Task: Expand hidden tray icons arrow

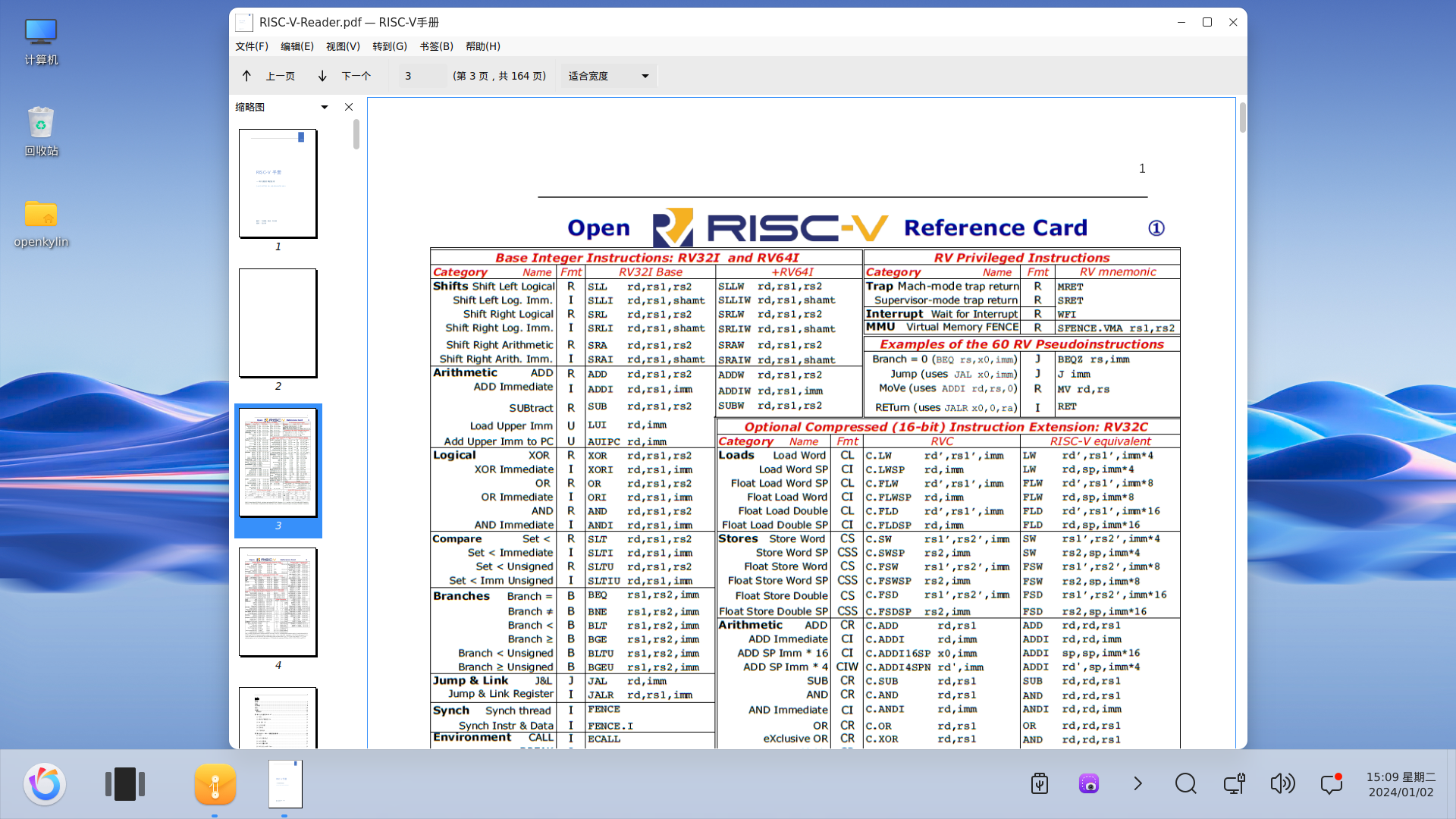Action: [1137, 783]
